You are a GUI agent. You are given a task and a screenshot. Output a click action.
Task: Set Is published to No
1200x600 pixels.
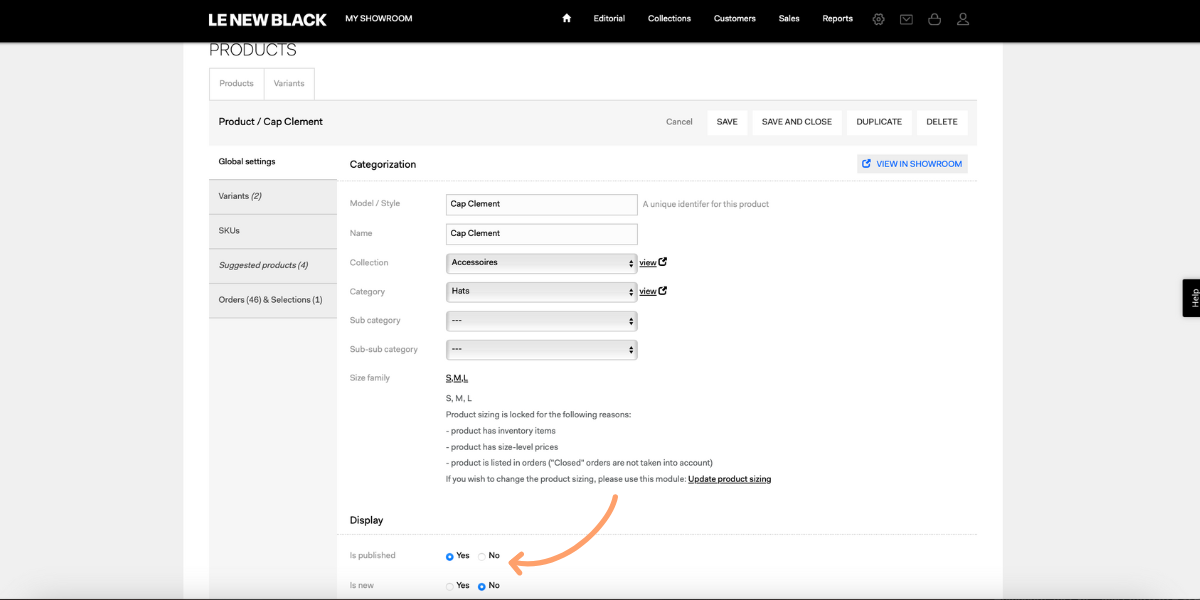tap(482, 556)
